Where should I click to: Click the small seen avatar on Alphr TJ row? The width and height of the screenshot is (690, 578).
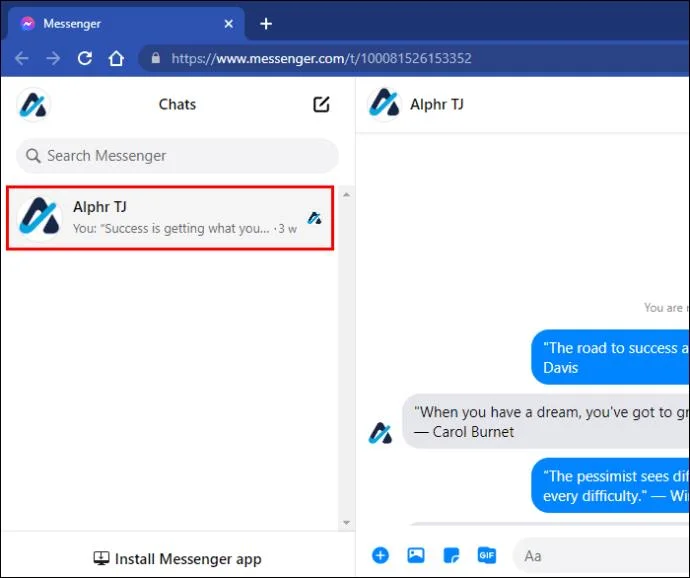pos(315,218)
